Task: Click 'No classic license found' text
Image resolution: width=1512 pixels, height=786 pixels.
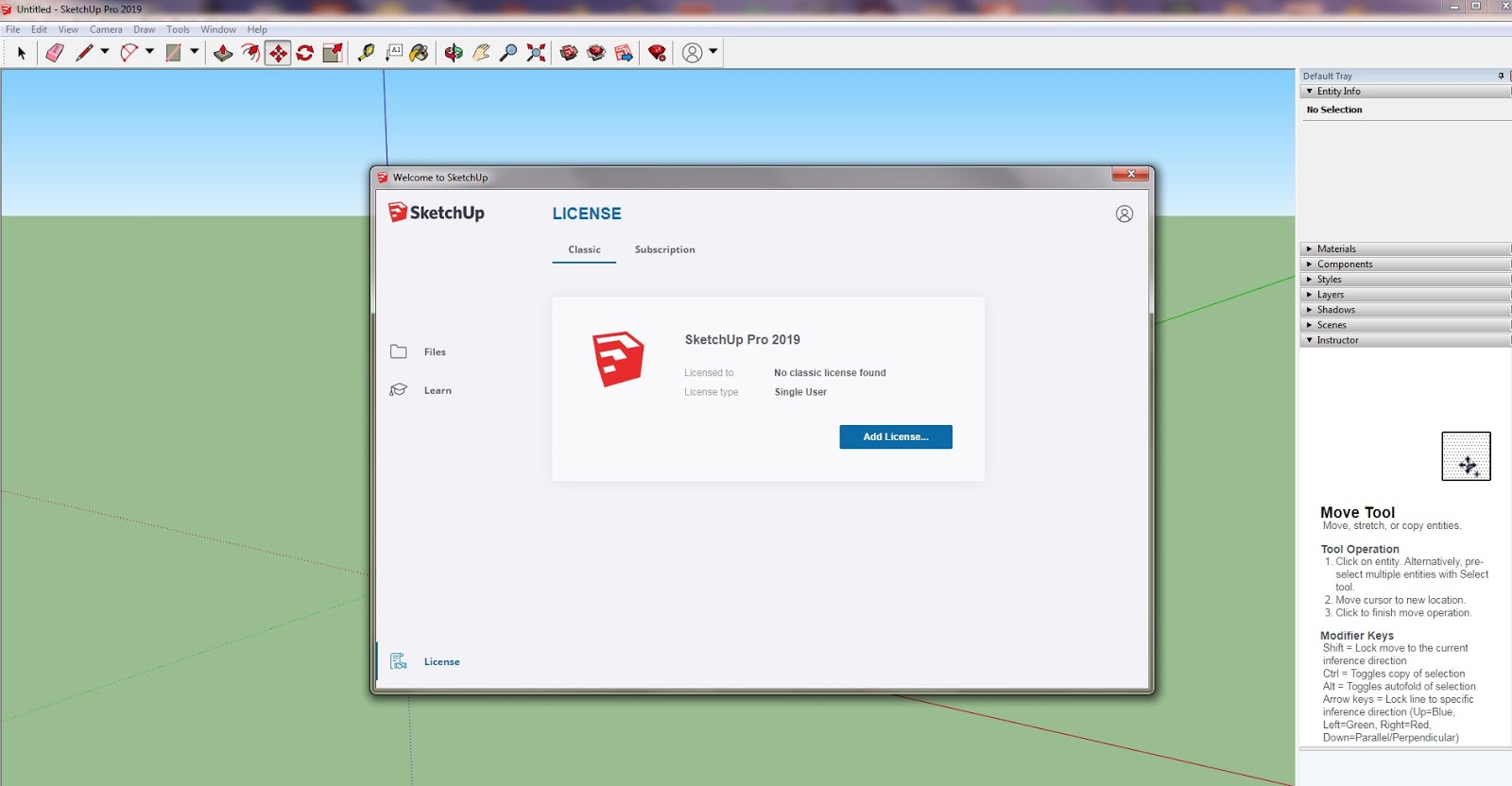Action: click(830, 373)
